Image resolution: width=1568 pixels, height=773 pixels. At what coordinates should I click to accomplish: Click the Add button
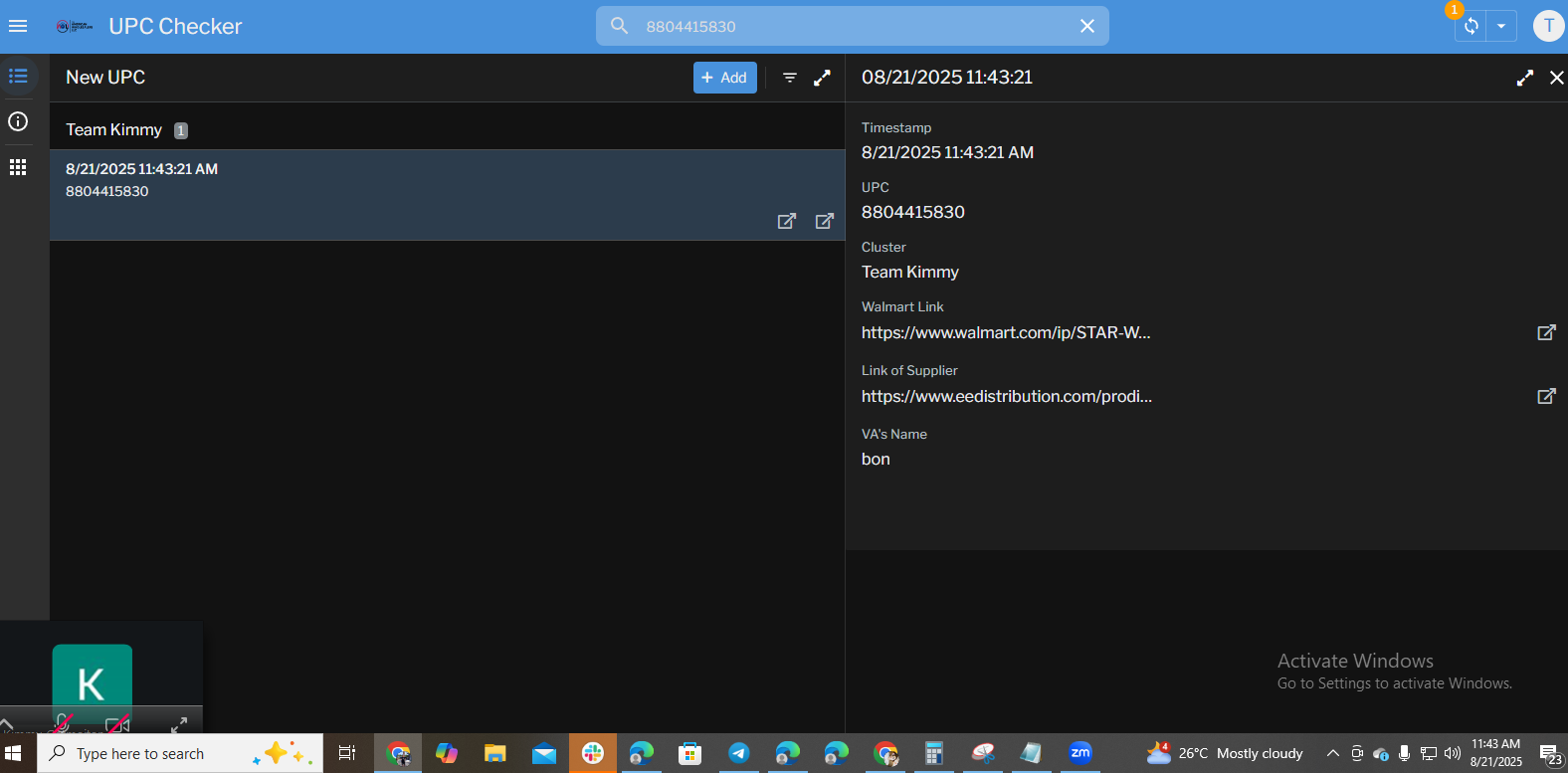724,78
